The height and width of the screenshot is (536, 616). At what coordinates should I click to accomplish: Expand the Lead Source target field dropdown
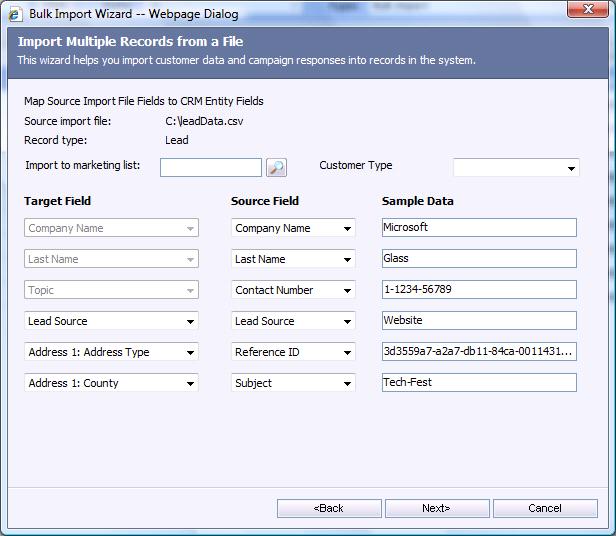[111, 321]
